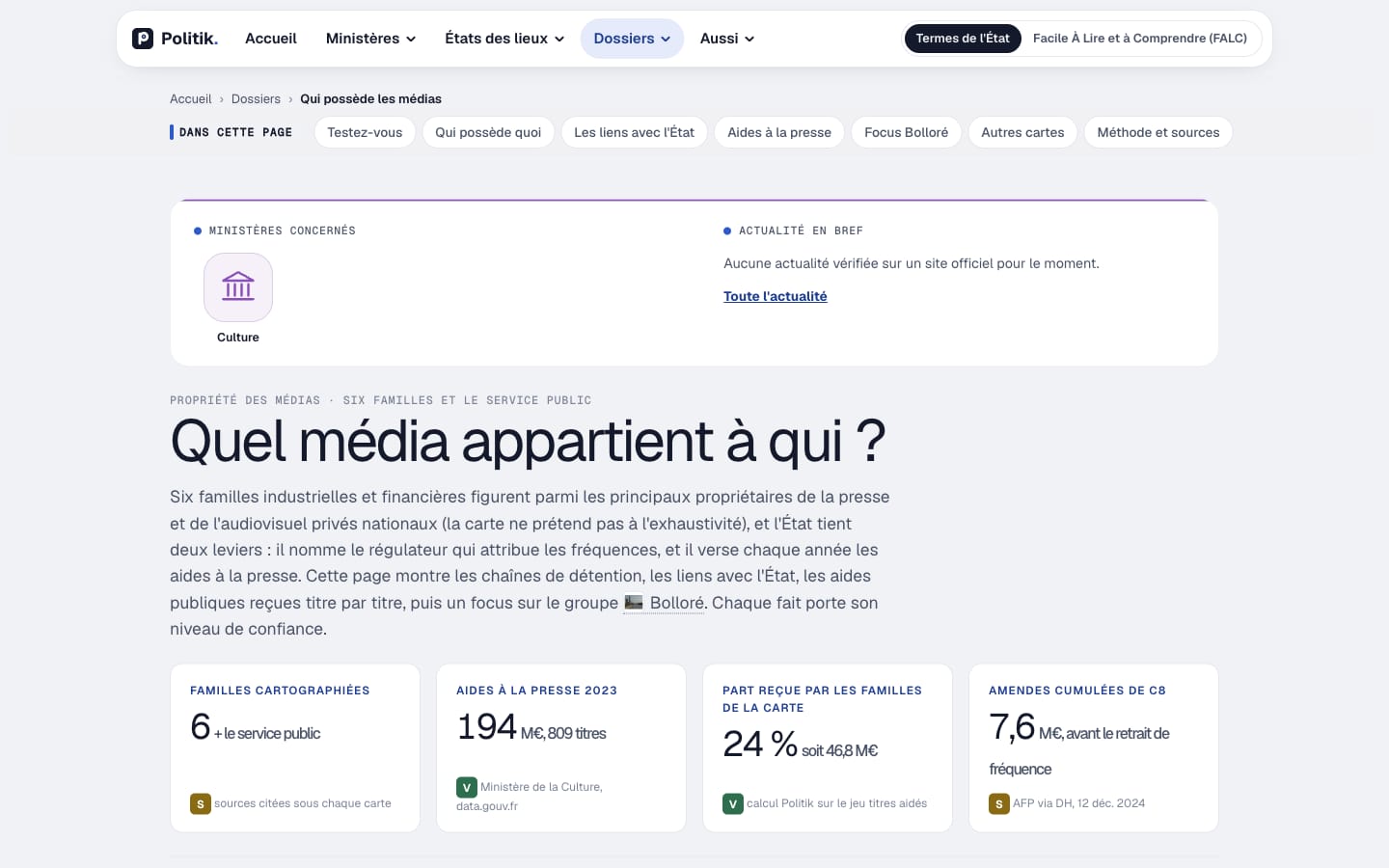Click the Aides à la presse 2023 stat card
Image resolution: width=1389 pixels, height=868 pixels.
(x=561, y=747)
